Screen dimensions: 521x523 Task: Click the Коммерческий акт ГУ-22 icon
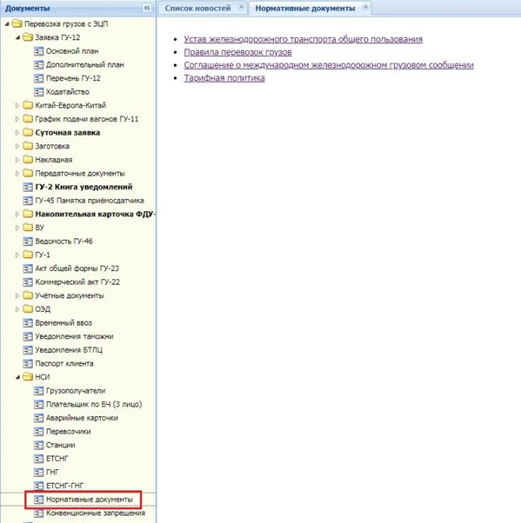tap(28, 282)
